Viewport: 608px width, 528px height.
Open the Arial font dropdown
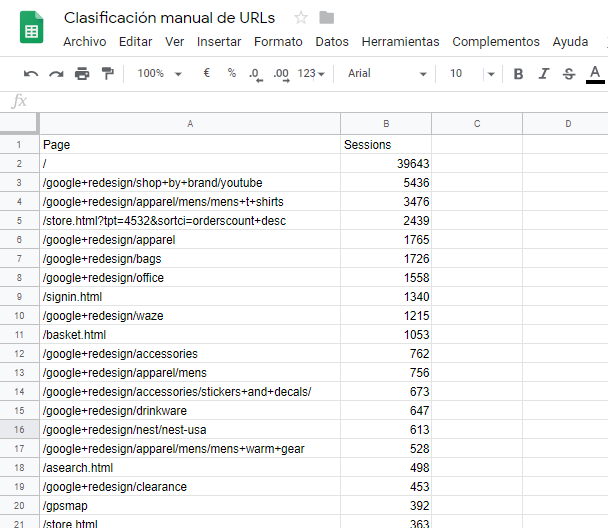tap(387, 73)
